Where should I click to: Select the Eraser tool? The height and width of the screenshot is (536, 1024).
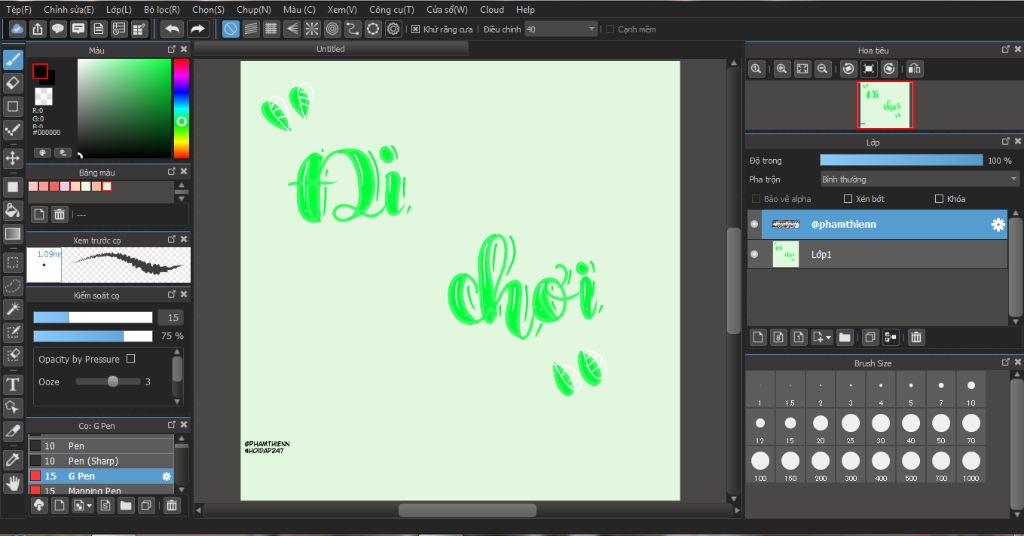coord(13,83)
